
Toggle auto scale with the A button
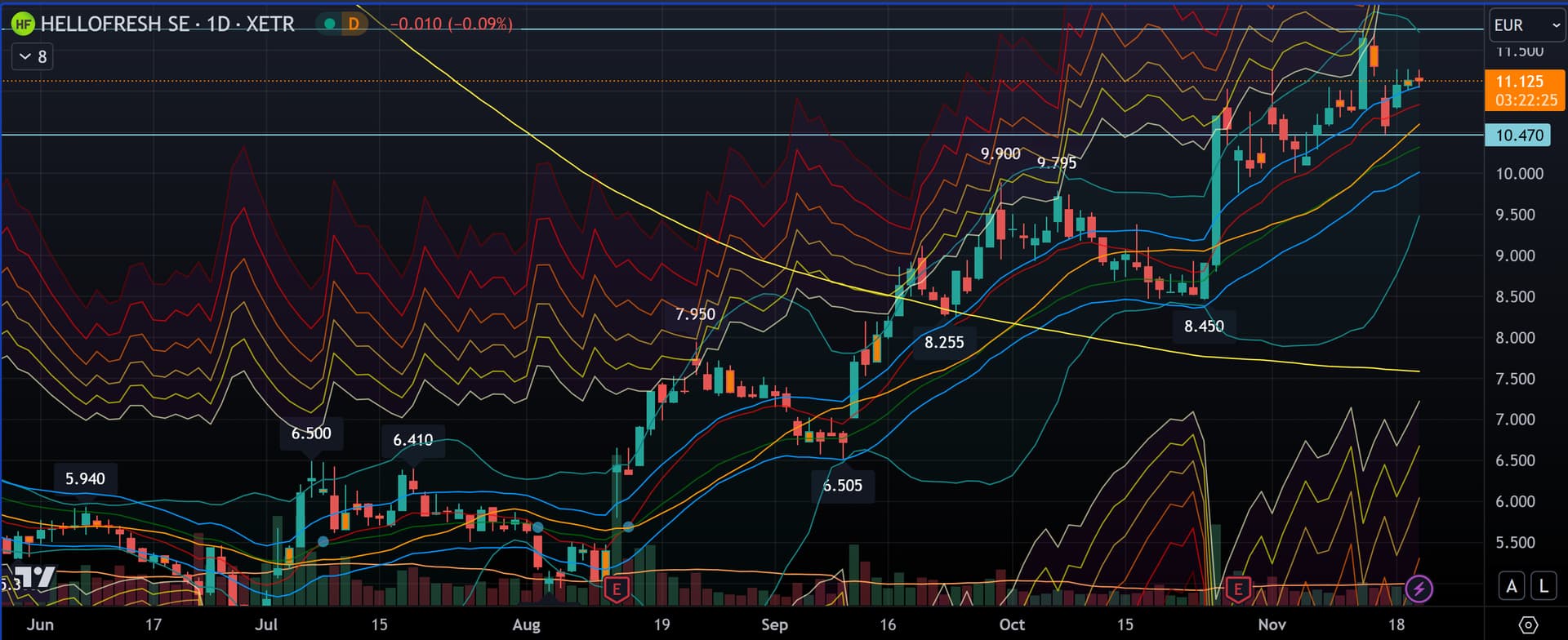(x=1512, y=585)
